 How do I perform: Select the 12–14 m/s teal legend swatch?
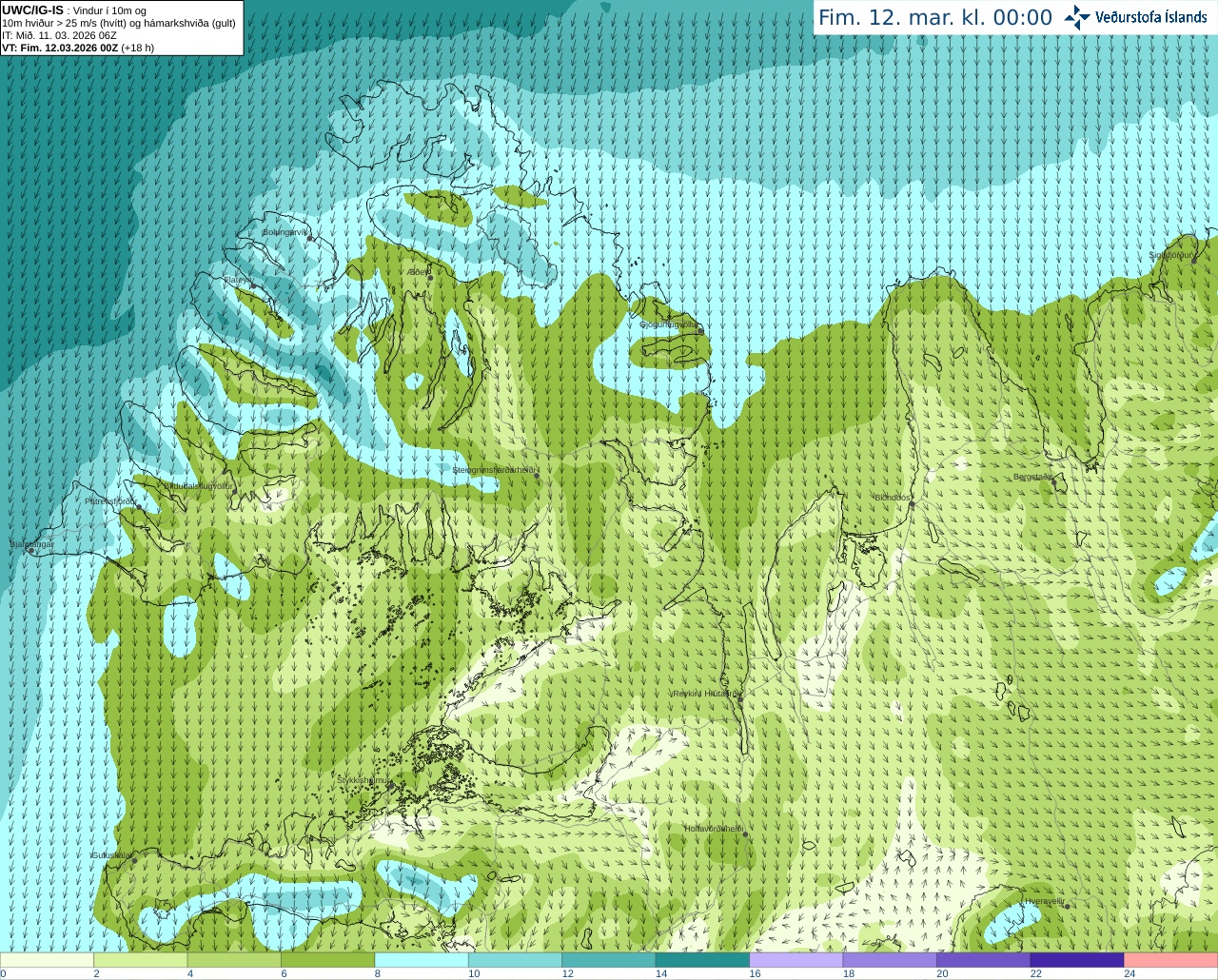[x=609, y=960]
